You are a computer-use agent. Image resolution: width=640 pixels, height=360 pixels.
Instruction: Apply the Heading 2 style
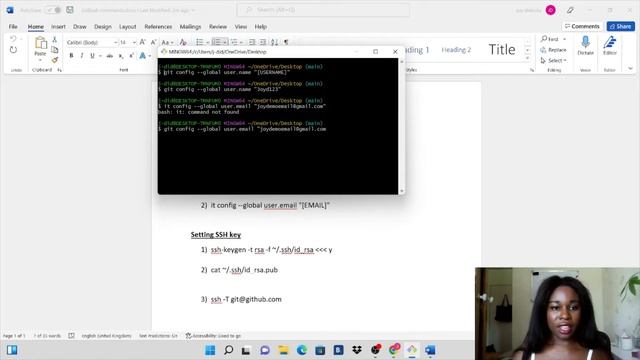(456, 50)
